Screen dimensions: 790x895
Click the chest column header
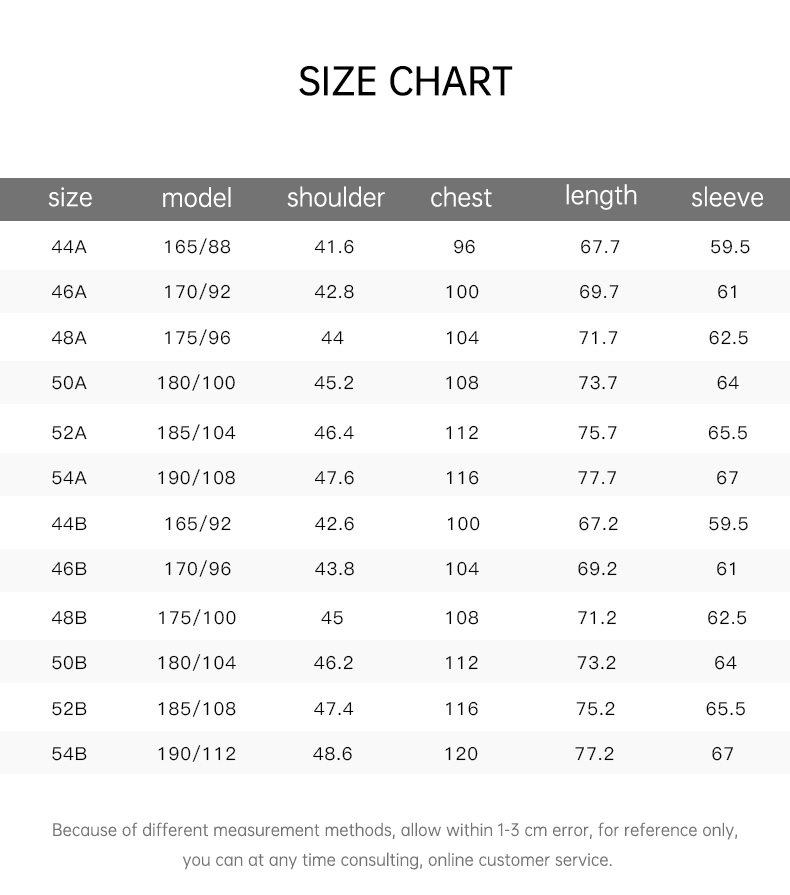(x=461, y=198)
